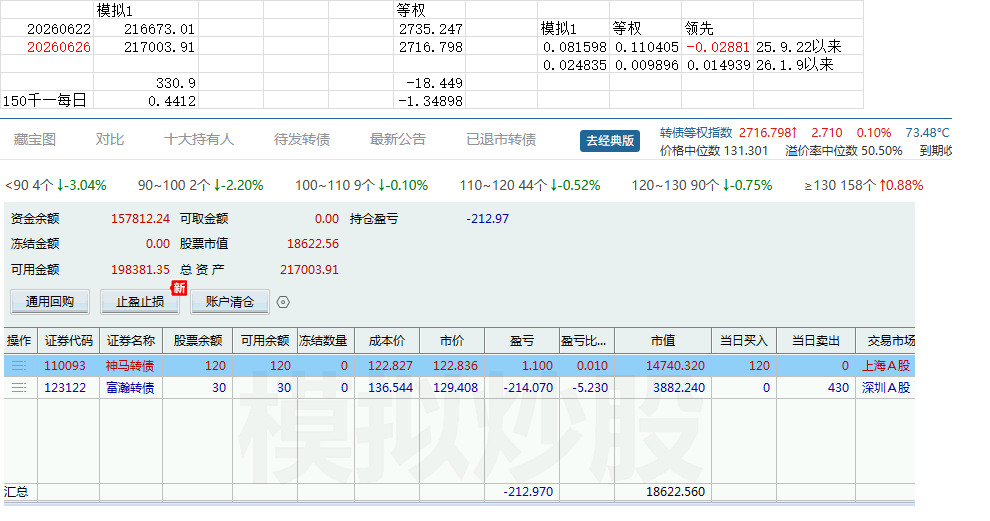Screen dimensions: 990x521
Task: Select spreadsheet cell 2735.247
Action: point(429,28)
